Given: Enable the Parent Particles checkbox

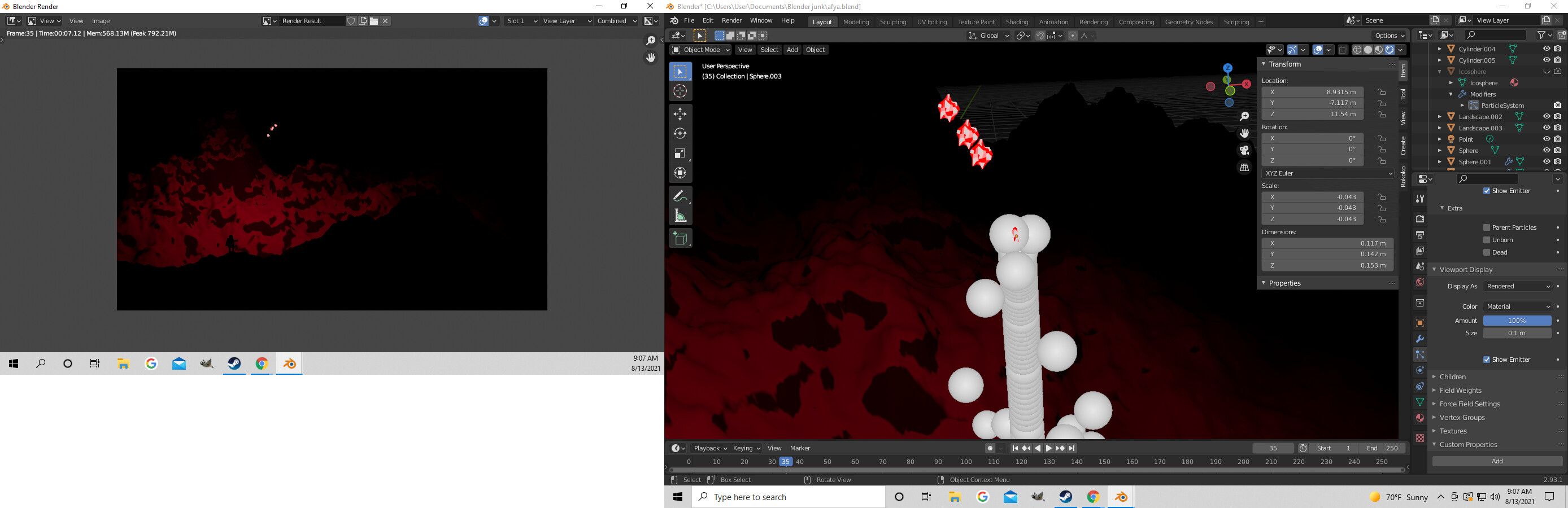Looking at the screenshot, I should pyautogui.click(x=1486, y=227).
